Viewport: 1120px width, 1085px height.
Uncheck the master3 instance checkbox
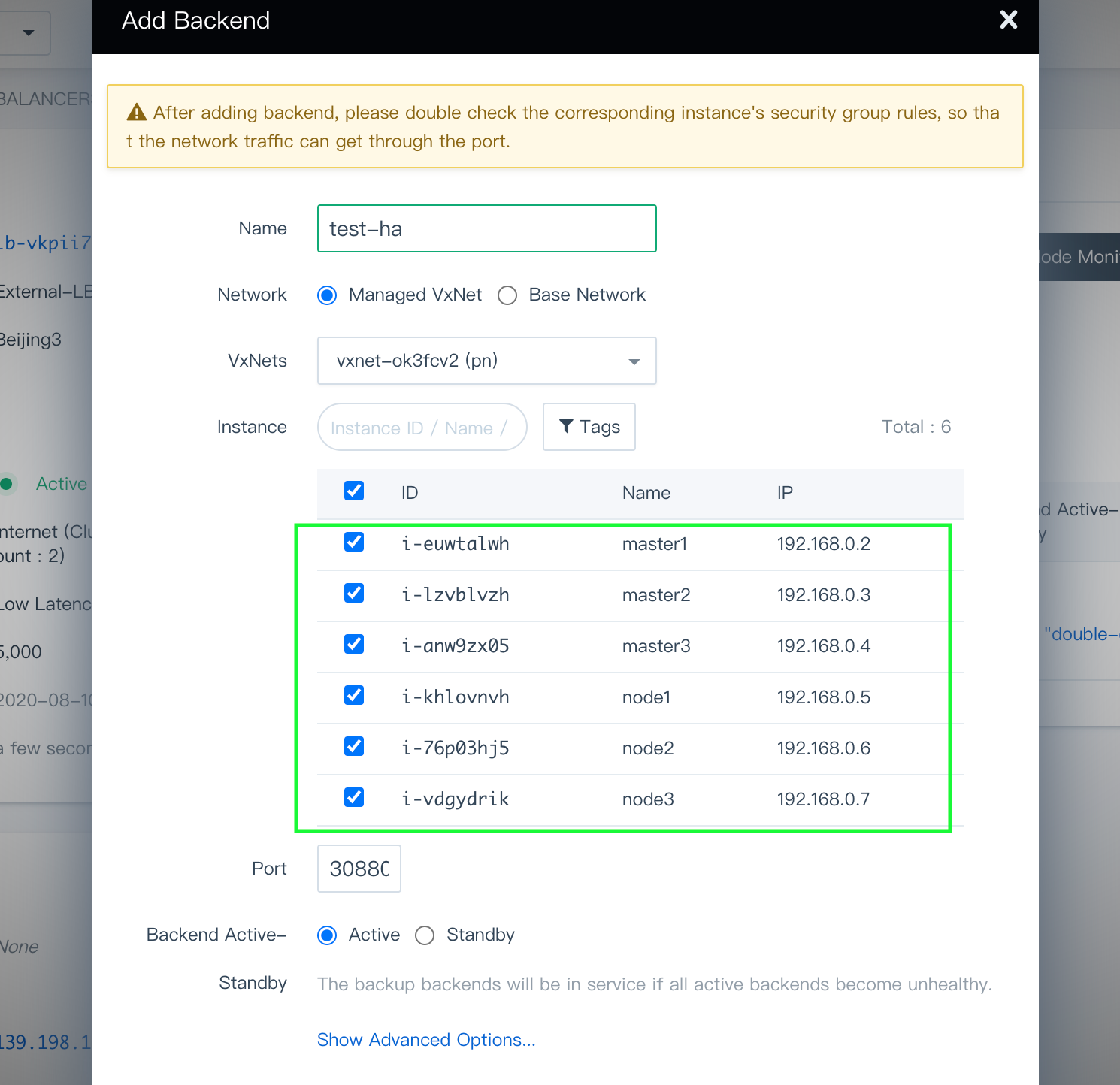(x=354, y=645)
